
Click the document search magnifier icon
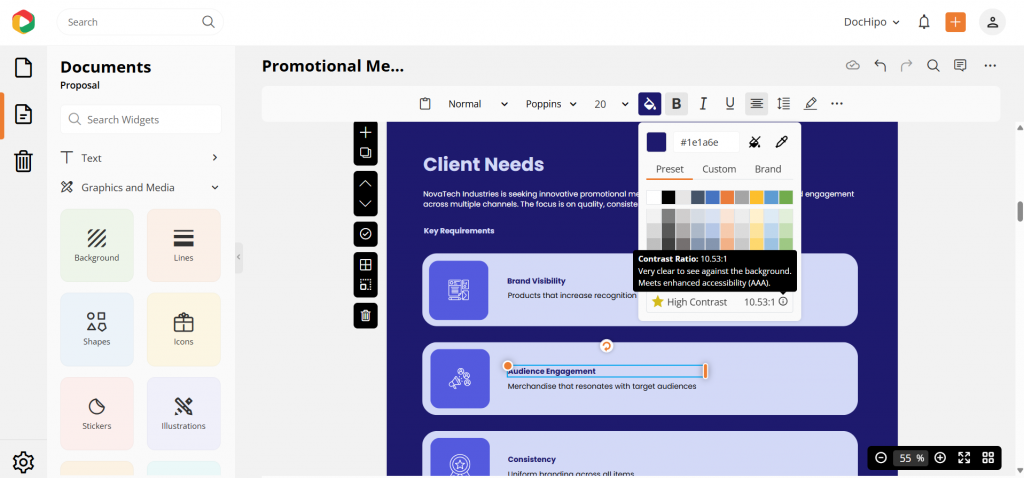point(933,65)
